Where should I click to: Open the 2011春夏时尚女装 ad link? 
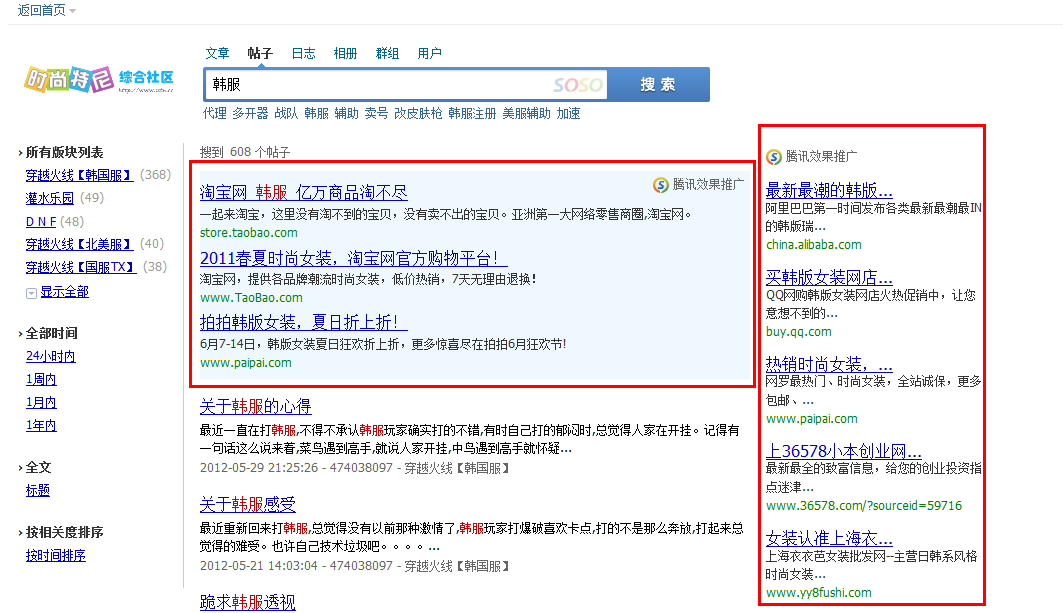coord(353,258)
